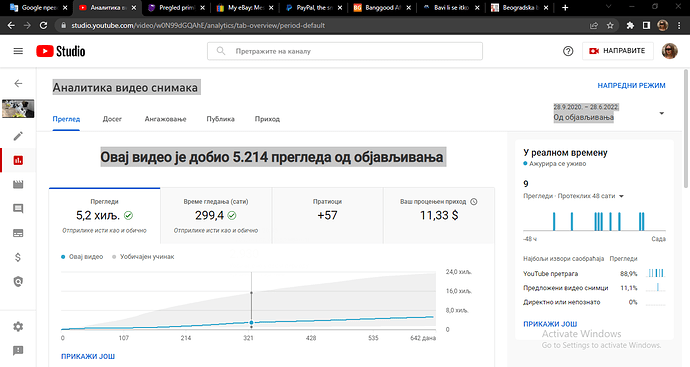Select the Пратиоци metric card
The height and width of the screenshot is (367, 690).
327,216
